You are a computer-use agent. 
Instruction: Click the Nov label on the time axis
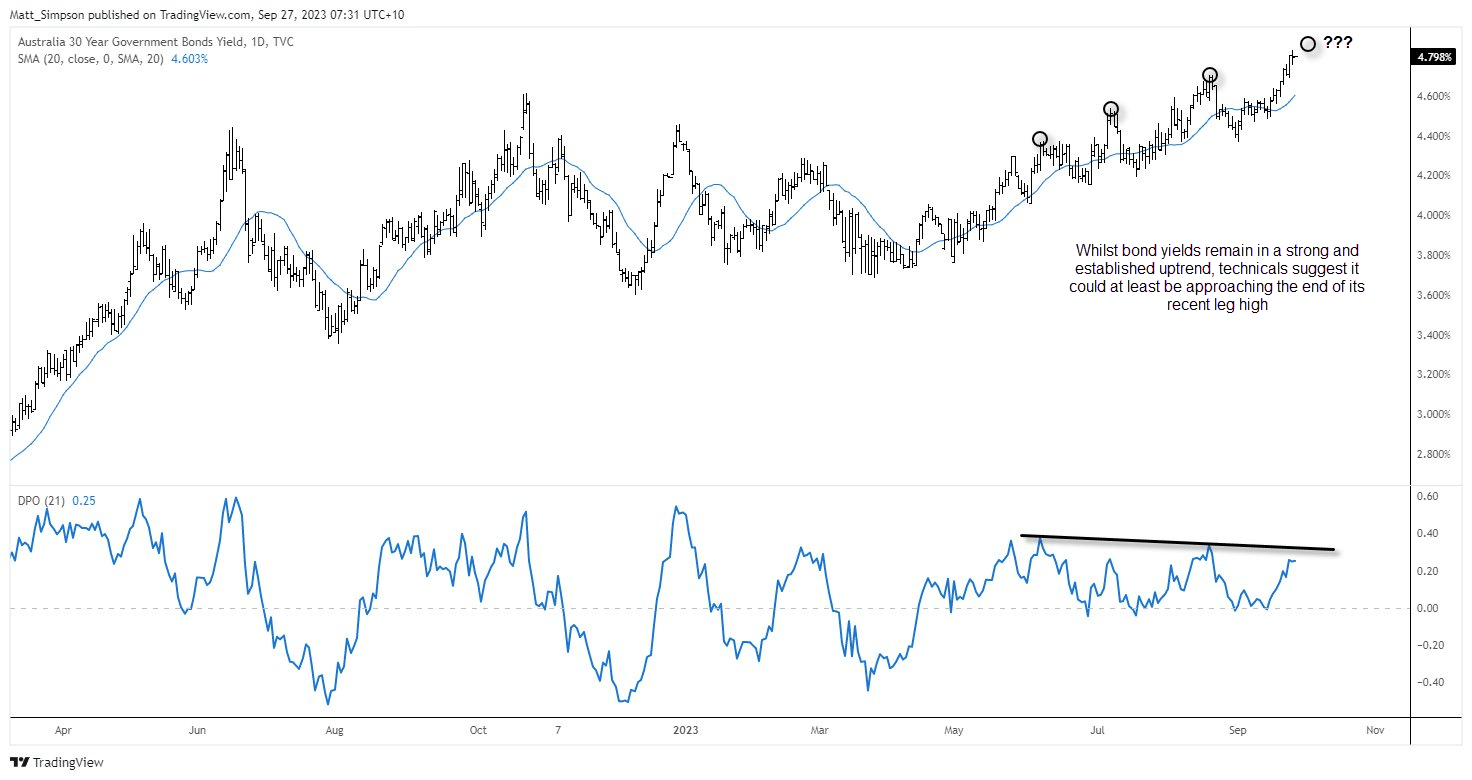[x=1374, y=730]
